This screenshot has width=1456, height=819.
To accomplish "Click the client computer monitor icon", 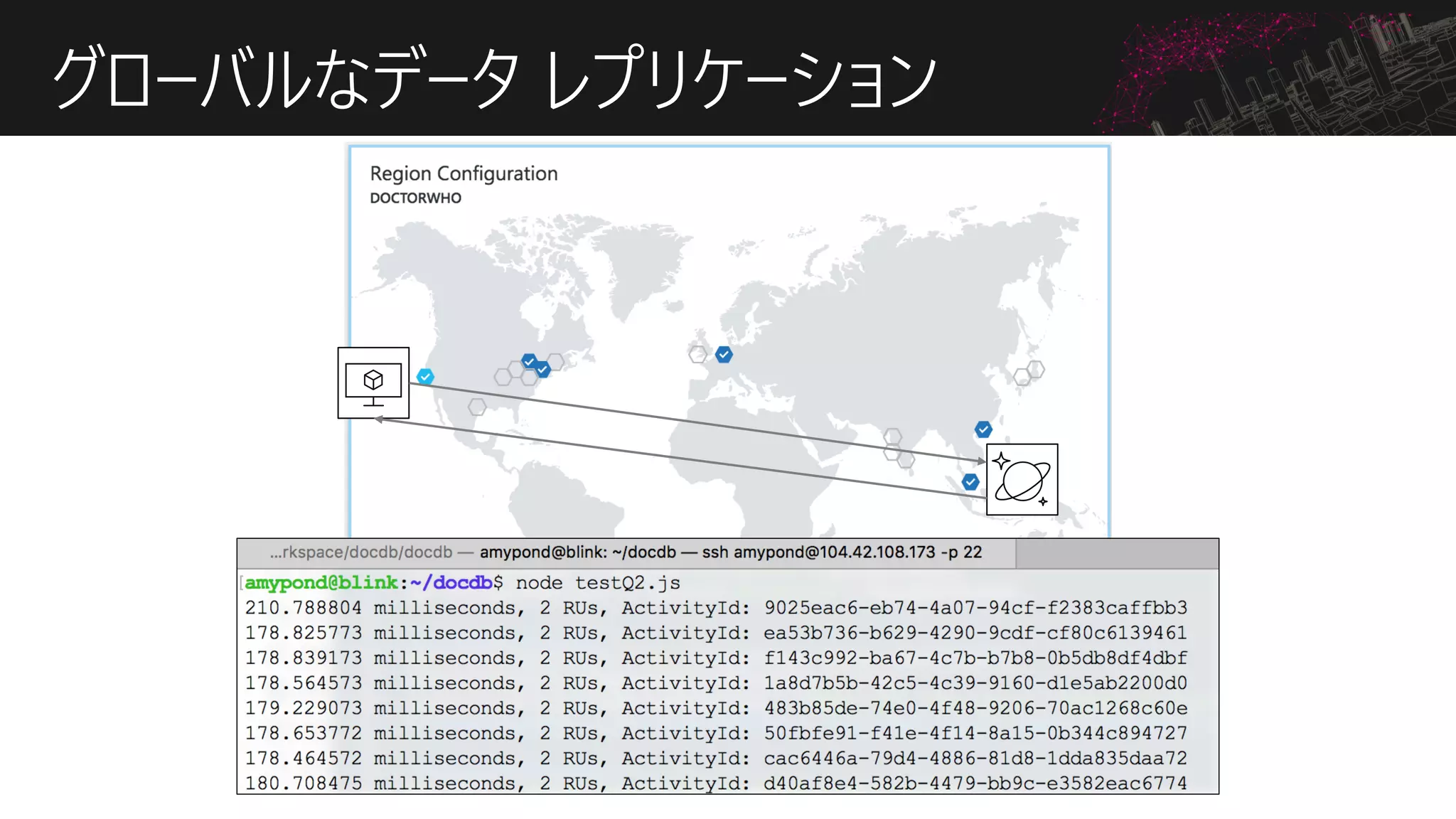I will (373, 383).
